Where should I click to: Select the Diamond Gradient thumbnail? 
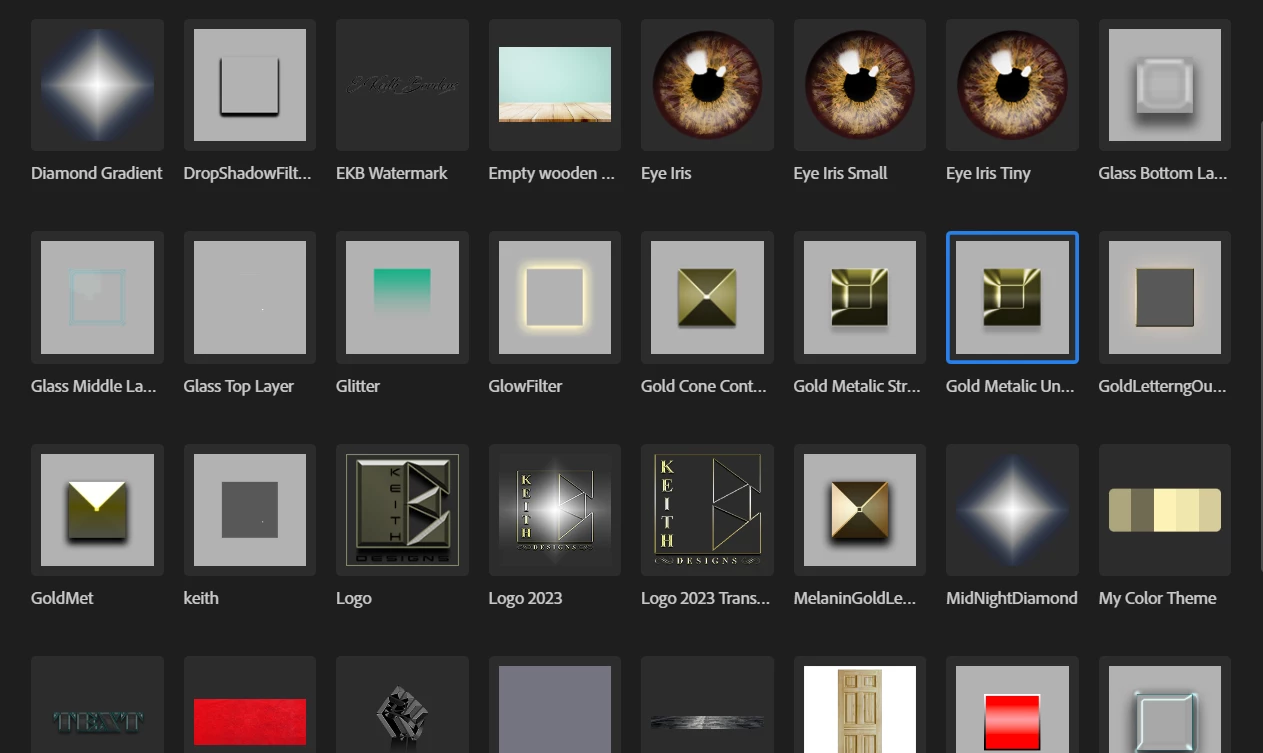click(97, 85)
